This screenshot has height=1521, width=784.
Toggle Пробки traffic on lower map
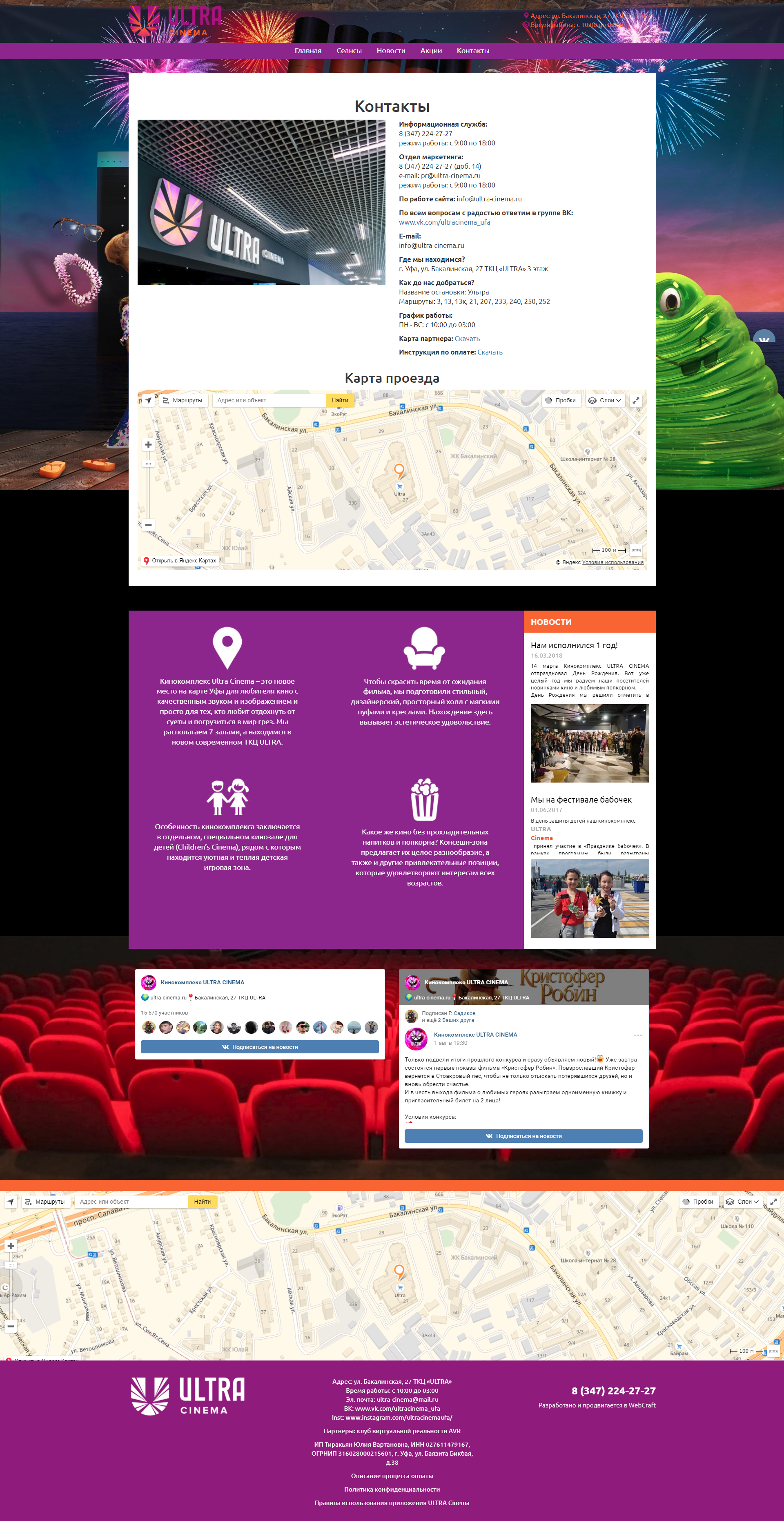698,1202
